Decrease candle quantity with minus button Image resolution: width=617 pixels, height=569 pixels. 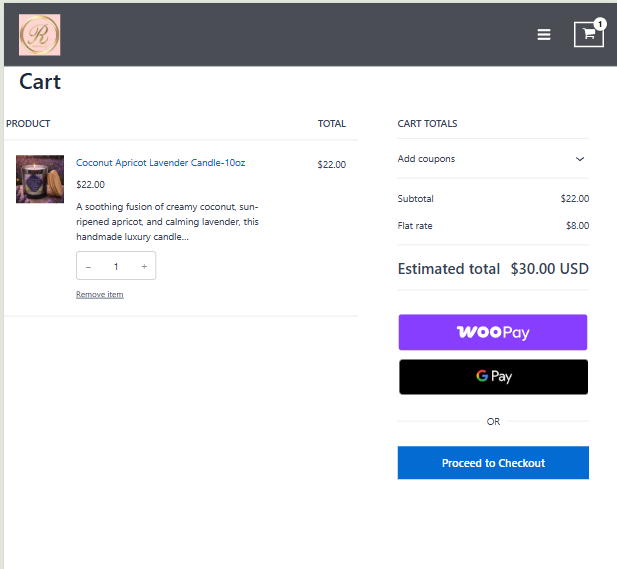coord(88,266)
